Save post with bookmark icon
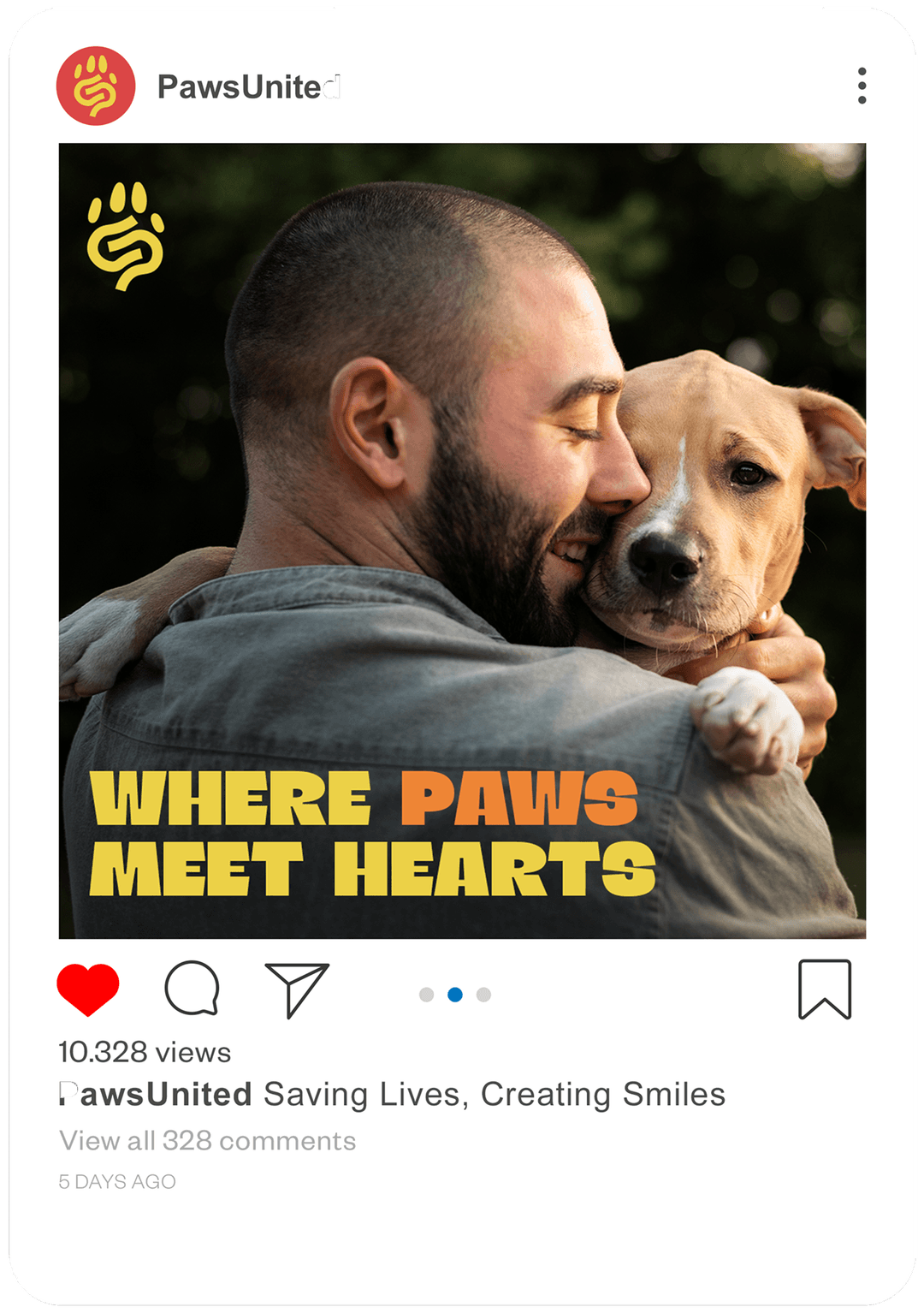This screenshot has height=1313, width=924. (825, 989)
